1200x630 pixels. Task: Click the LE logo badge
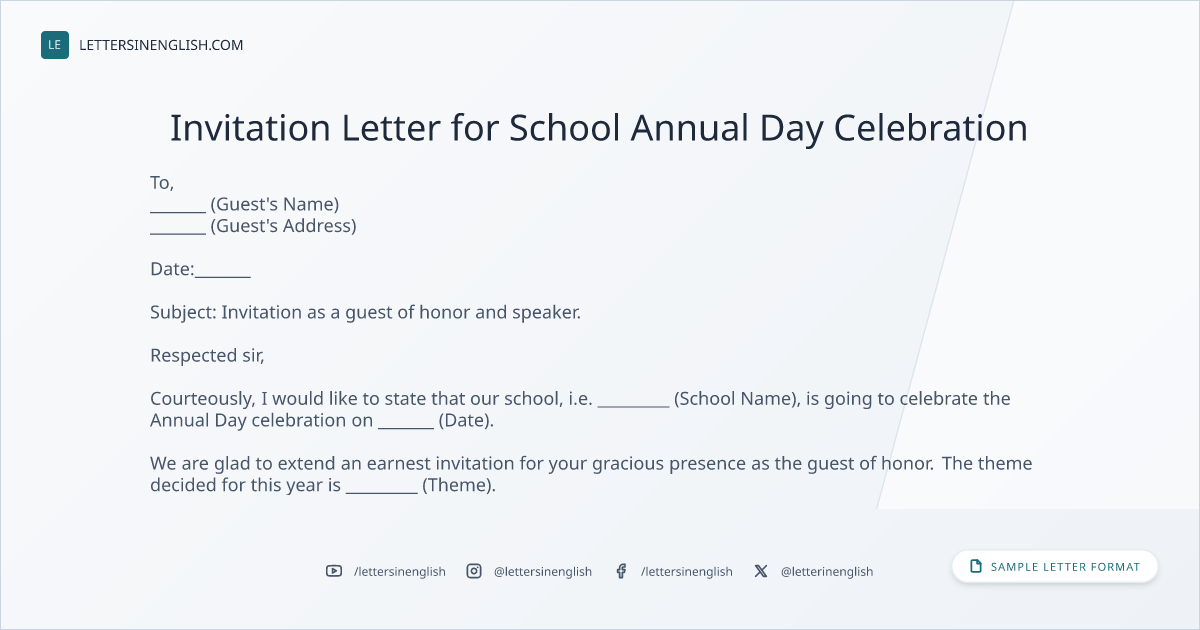coord(55,45)
